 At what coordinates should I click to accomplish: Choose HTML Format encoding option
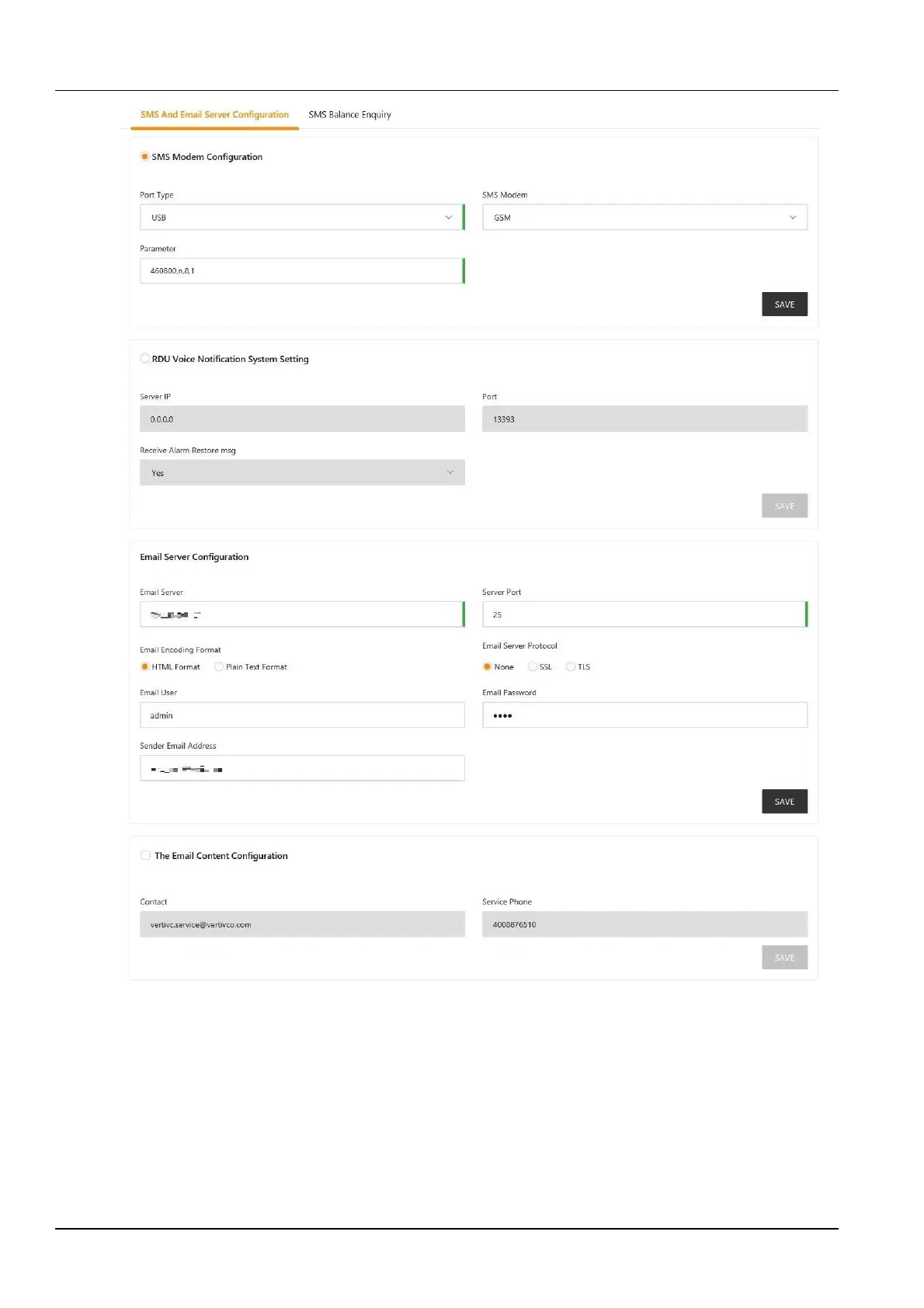tap(144, 666)
